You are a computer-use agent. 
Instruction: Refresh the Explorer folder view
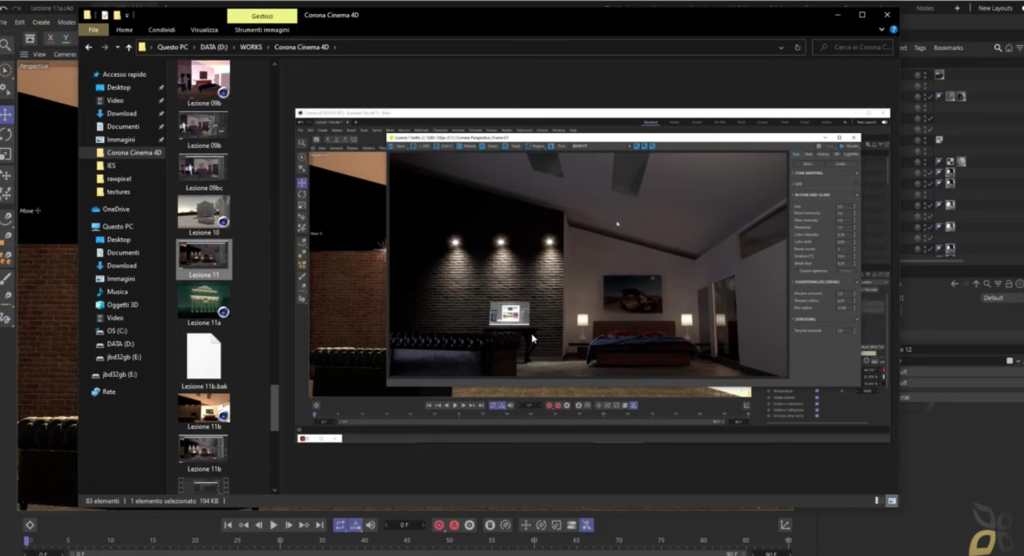coord(797,47)
